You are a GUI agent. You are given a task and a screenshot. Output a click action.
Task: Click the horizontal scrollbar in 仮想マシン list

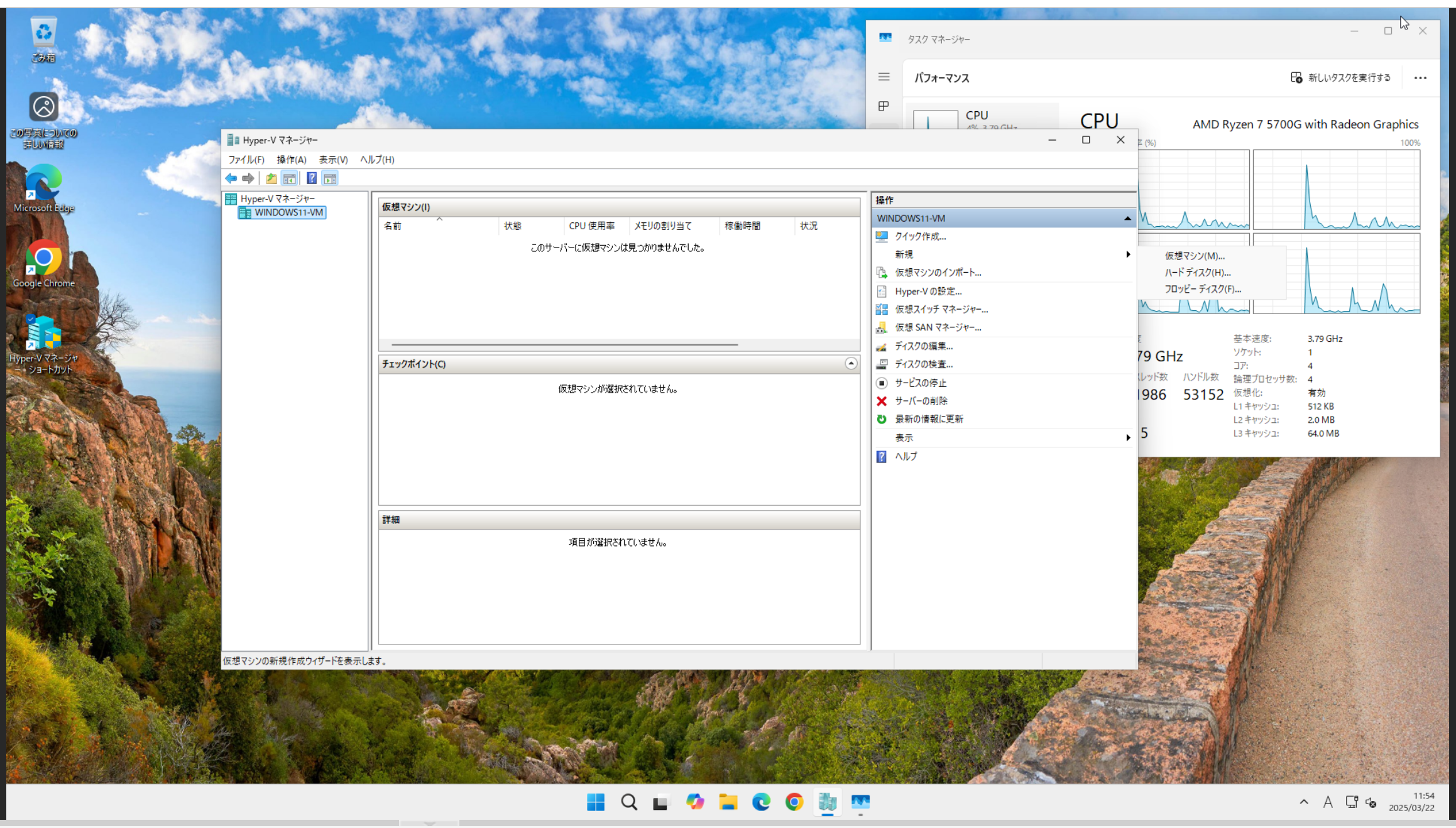point(564,344)
